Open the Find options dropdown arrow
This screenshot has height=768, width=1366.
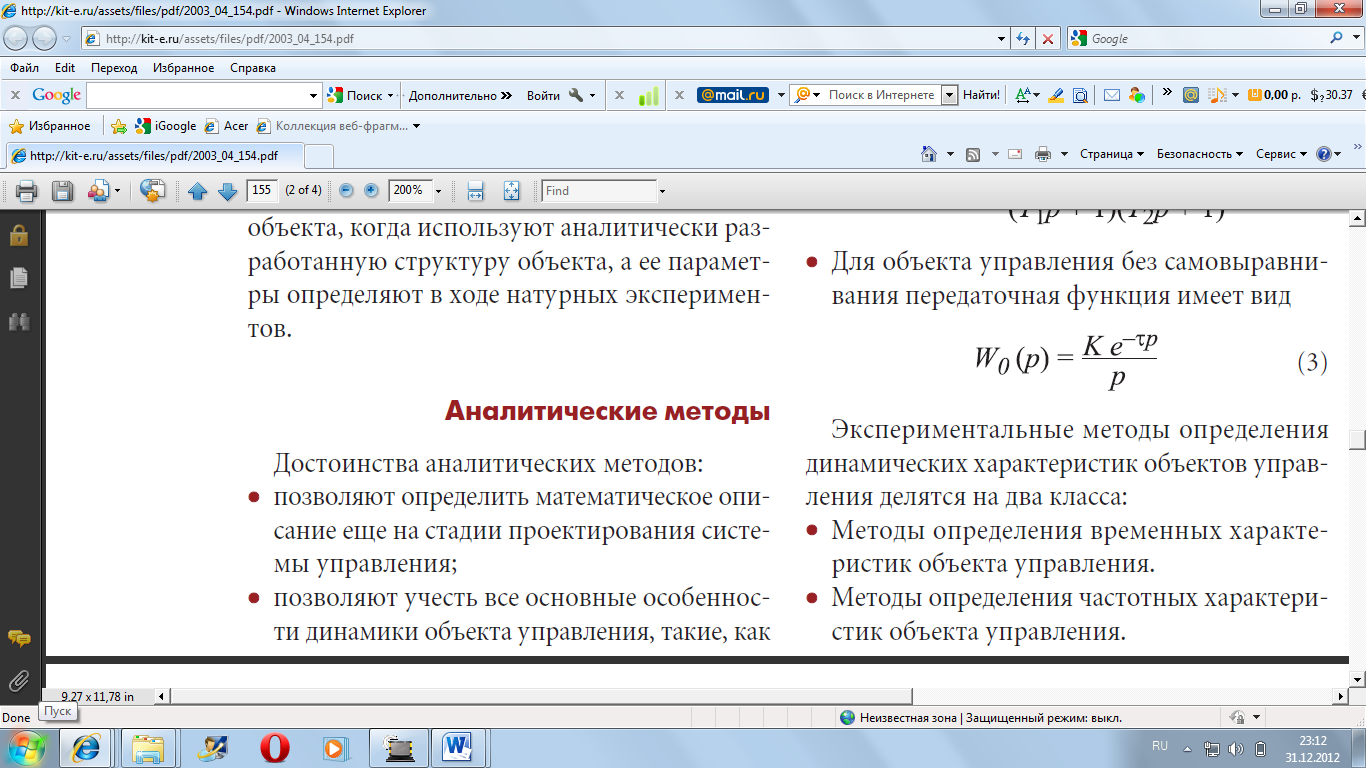[x=662, y=191]
